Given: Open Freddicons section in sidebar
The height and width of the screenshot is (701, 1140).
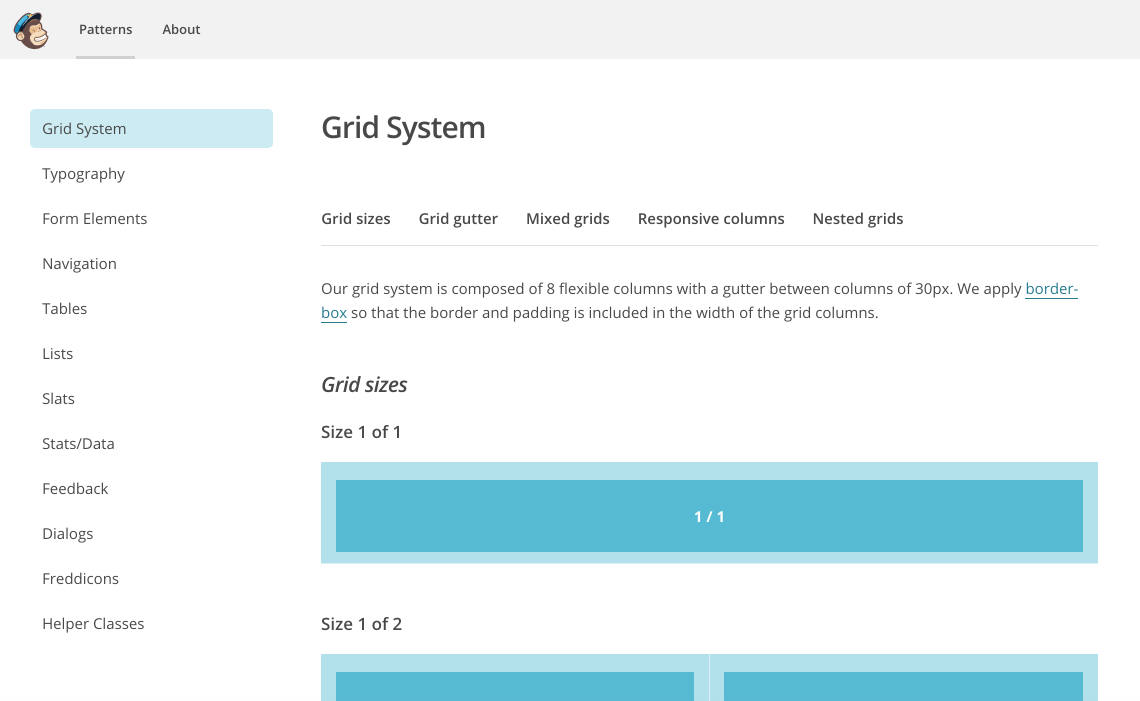Looking at the screenshot, I should [80, 579].
